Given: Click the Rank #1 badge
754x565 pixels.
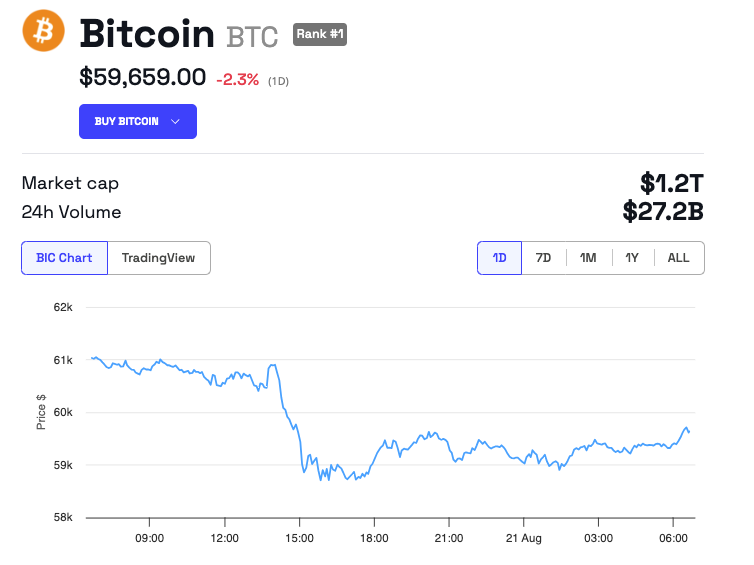Looking at the screenshot, I should click(x=320, y=34).
